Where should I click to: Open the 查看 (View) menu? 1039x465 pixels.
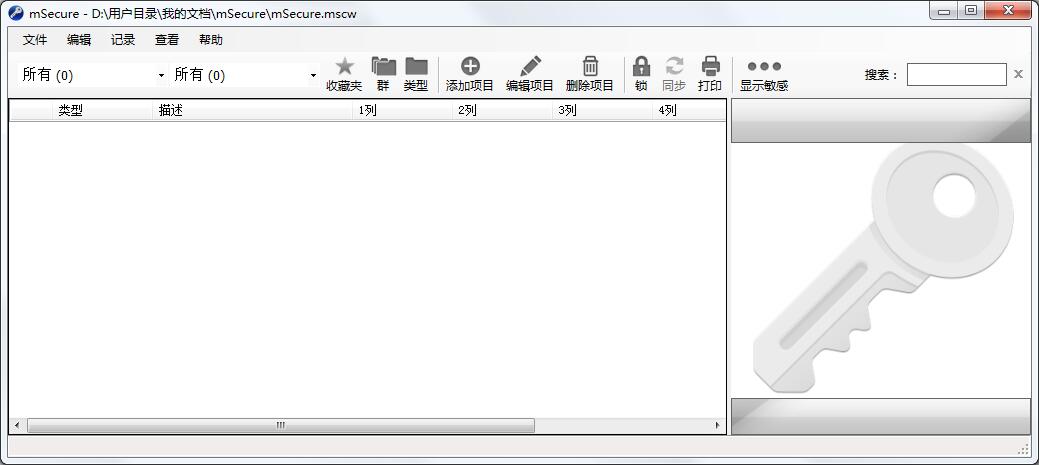167,40
